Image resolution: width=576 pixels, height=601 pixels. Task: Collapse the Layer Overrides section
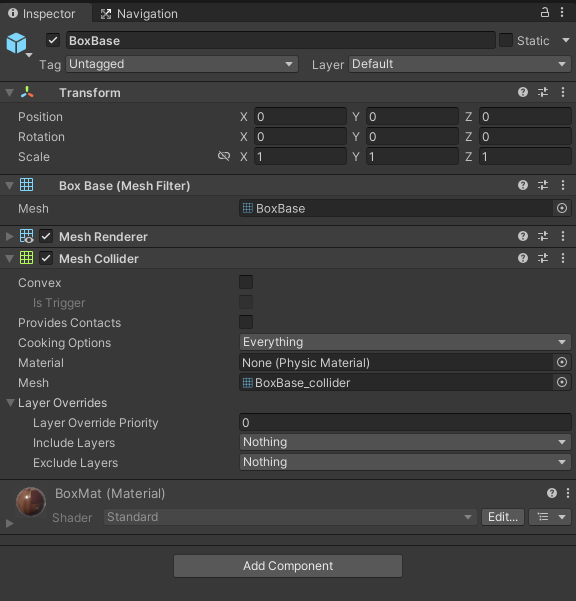point(10,402)
